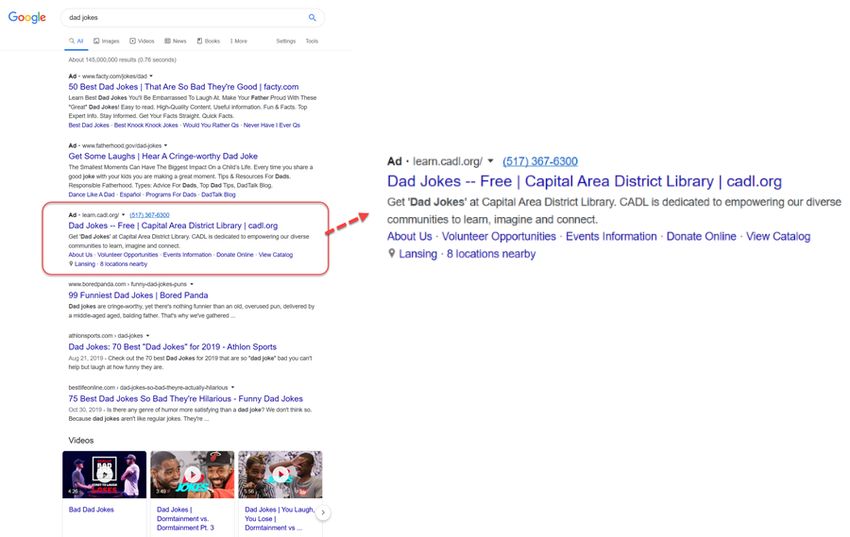Image resolution: width=850 pixels, height=537 pixels.
Task: Click small Donate Online sitelink in results list
Action: click(x=235, y=255)
